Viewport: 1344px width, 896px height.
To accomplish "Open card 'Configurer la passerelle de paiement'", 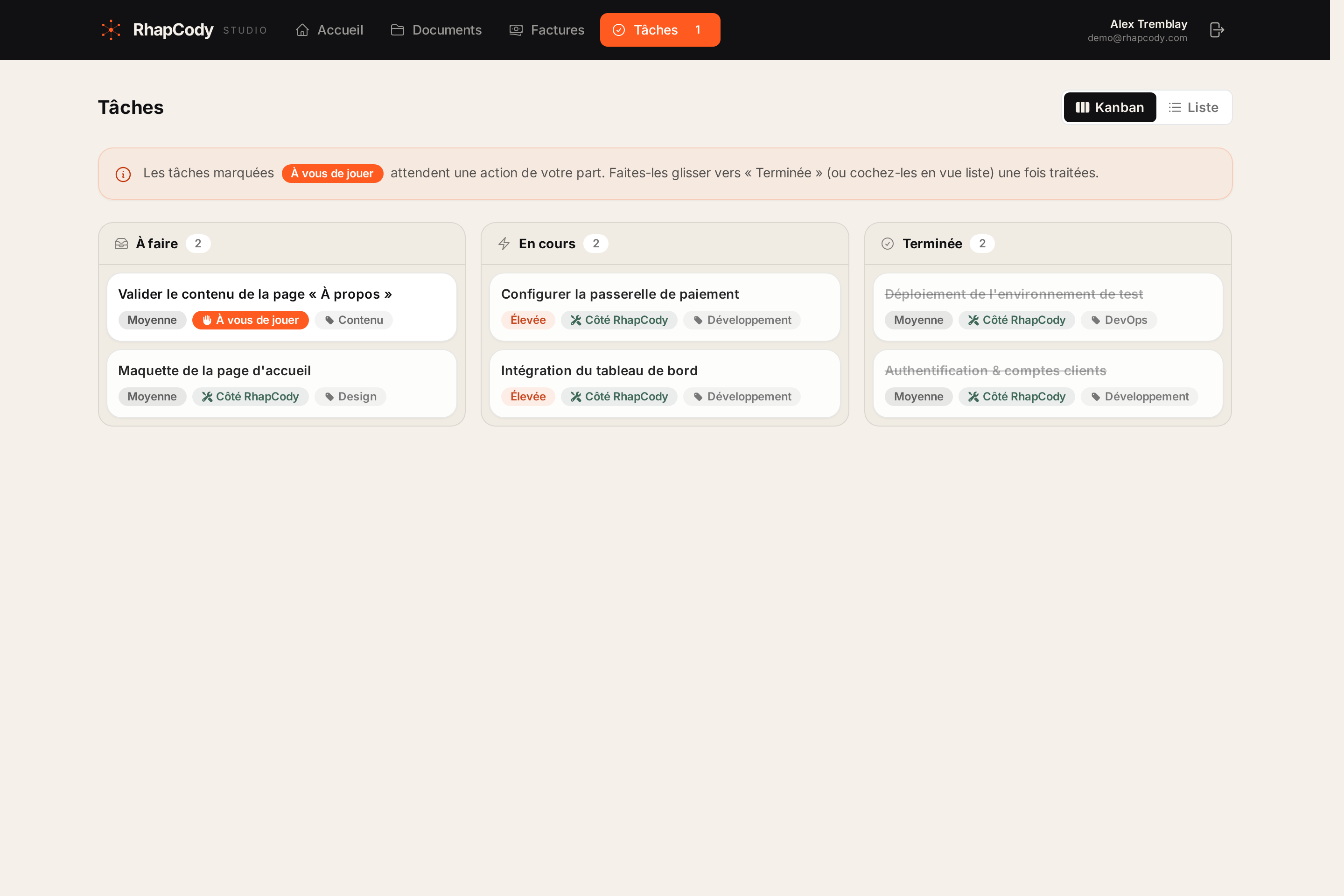I will [665, 308].
